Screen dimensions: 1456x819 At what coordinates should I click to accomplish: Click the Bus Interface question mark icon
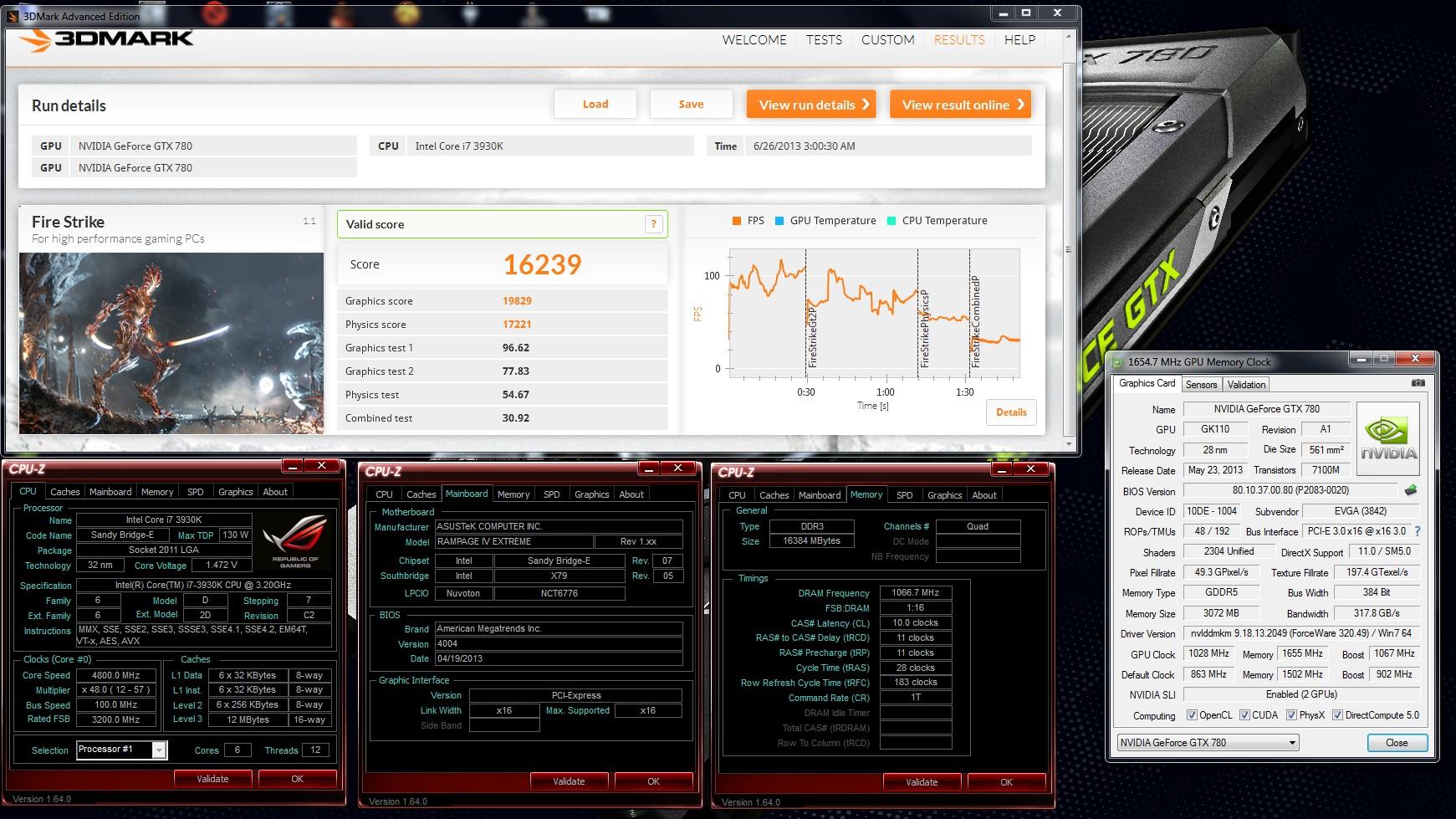coord(1417,531)
